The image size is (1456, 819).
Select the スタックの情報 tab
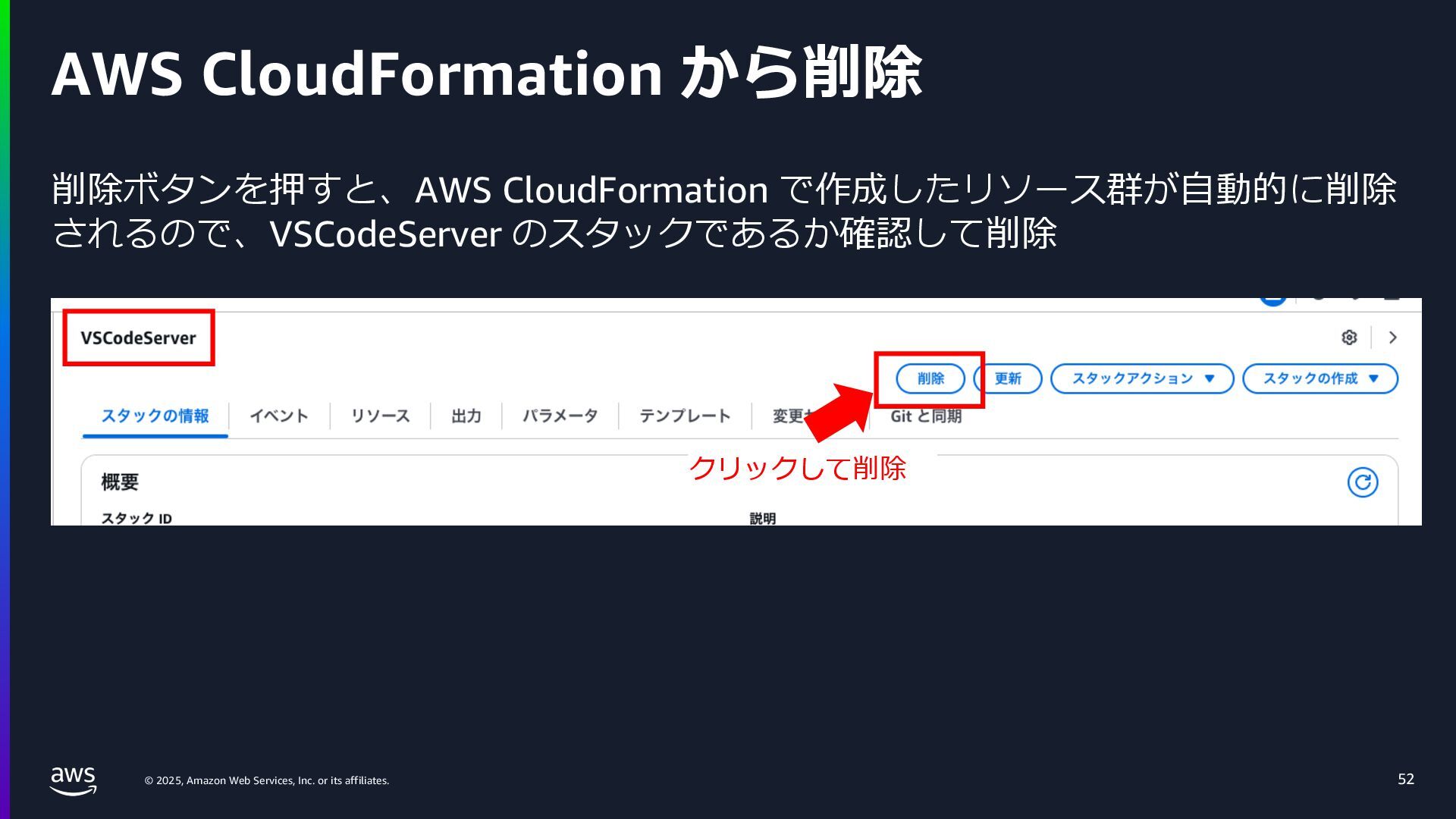click(155, 416)
